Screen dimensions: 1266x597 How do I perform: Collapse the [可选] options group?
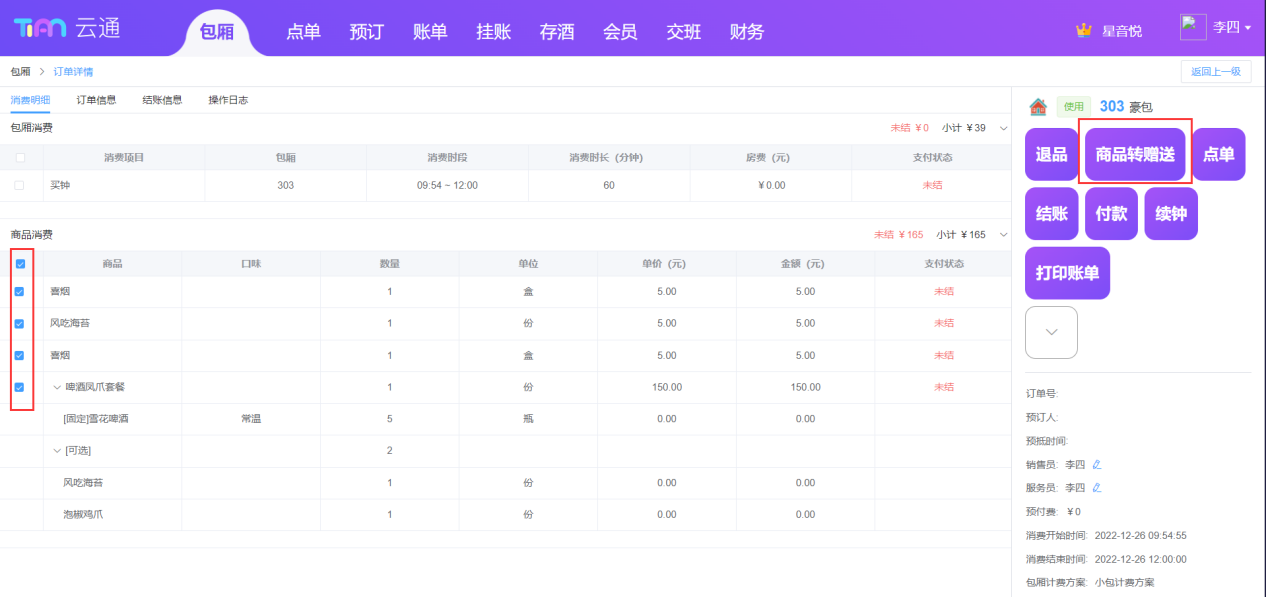[x=57, y=451]
